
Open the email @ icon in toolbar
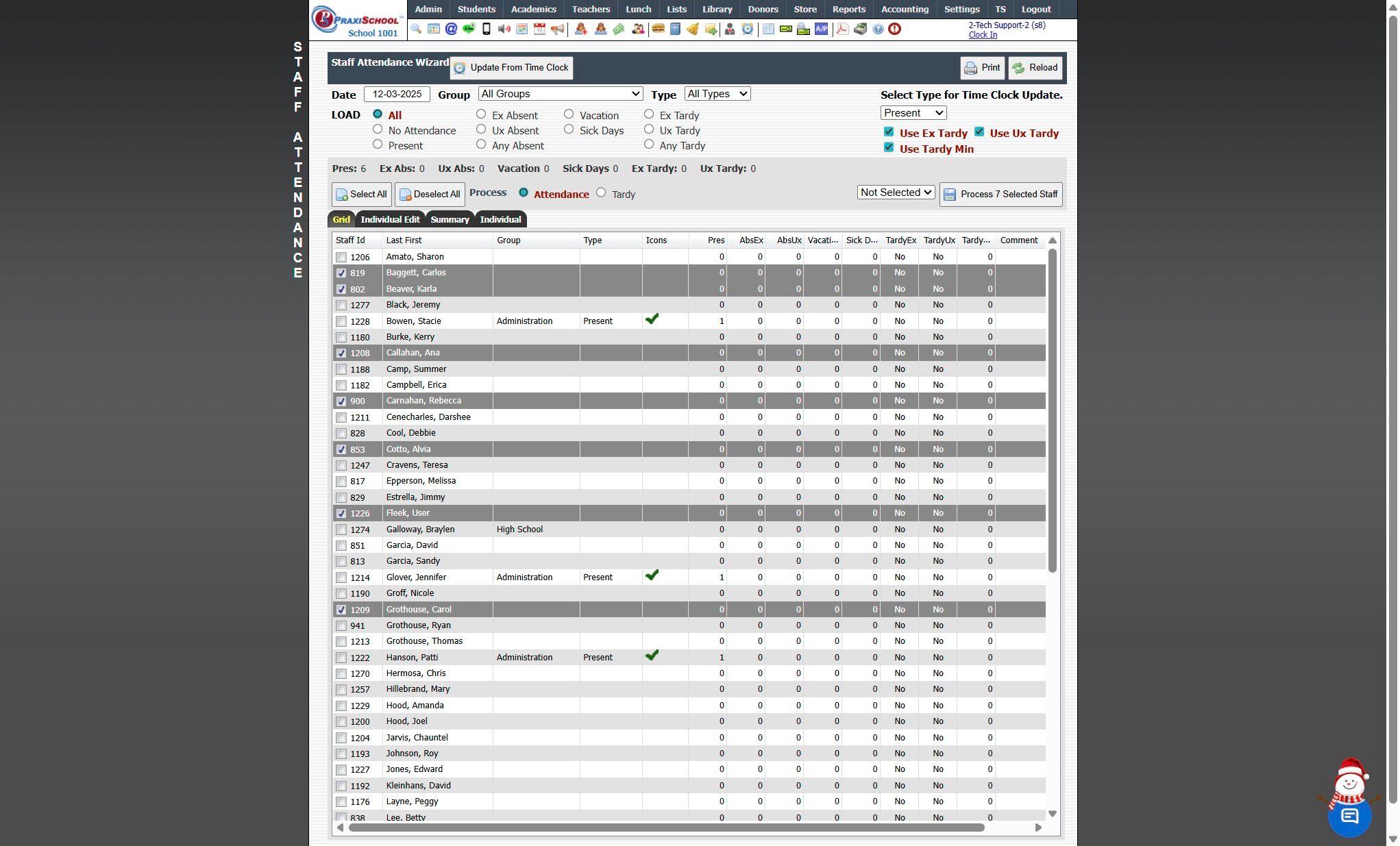[x=451, y=29]
